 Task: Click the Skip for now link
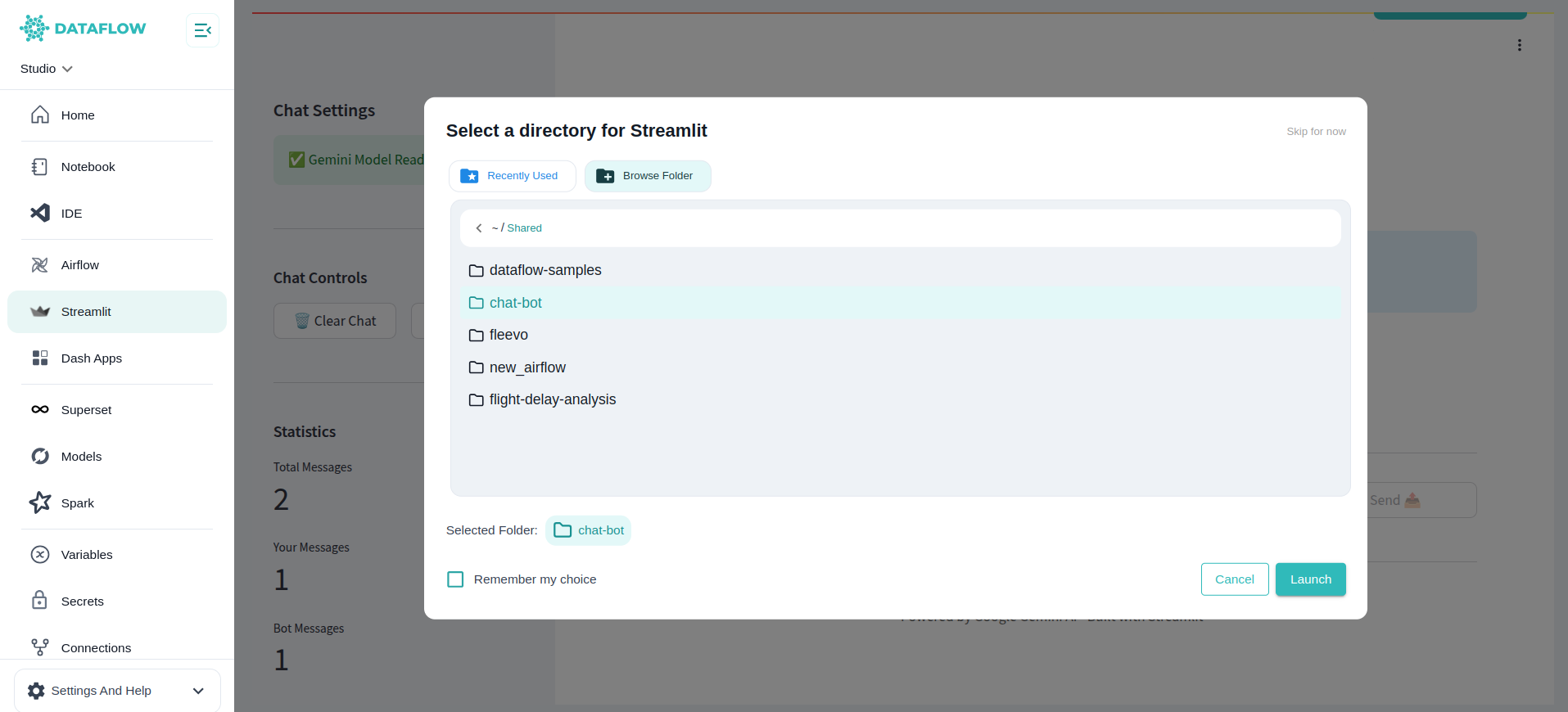[1316, 132]
